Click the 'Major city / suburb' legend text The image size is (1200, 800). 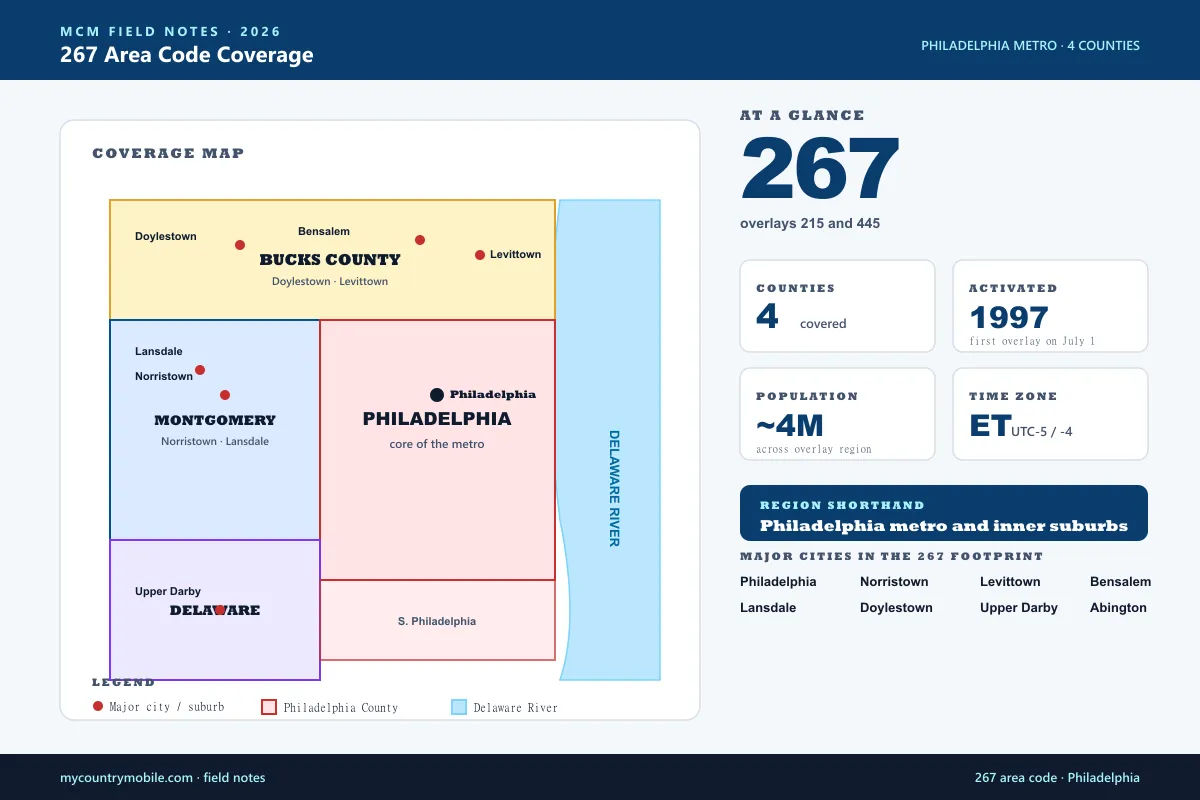click(x=167, y=707)
